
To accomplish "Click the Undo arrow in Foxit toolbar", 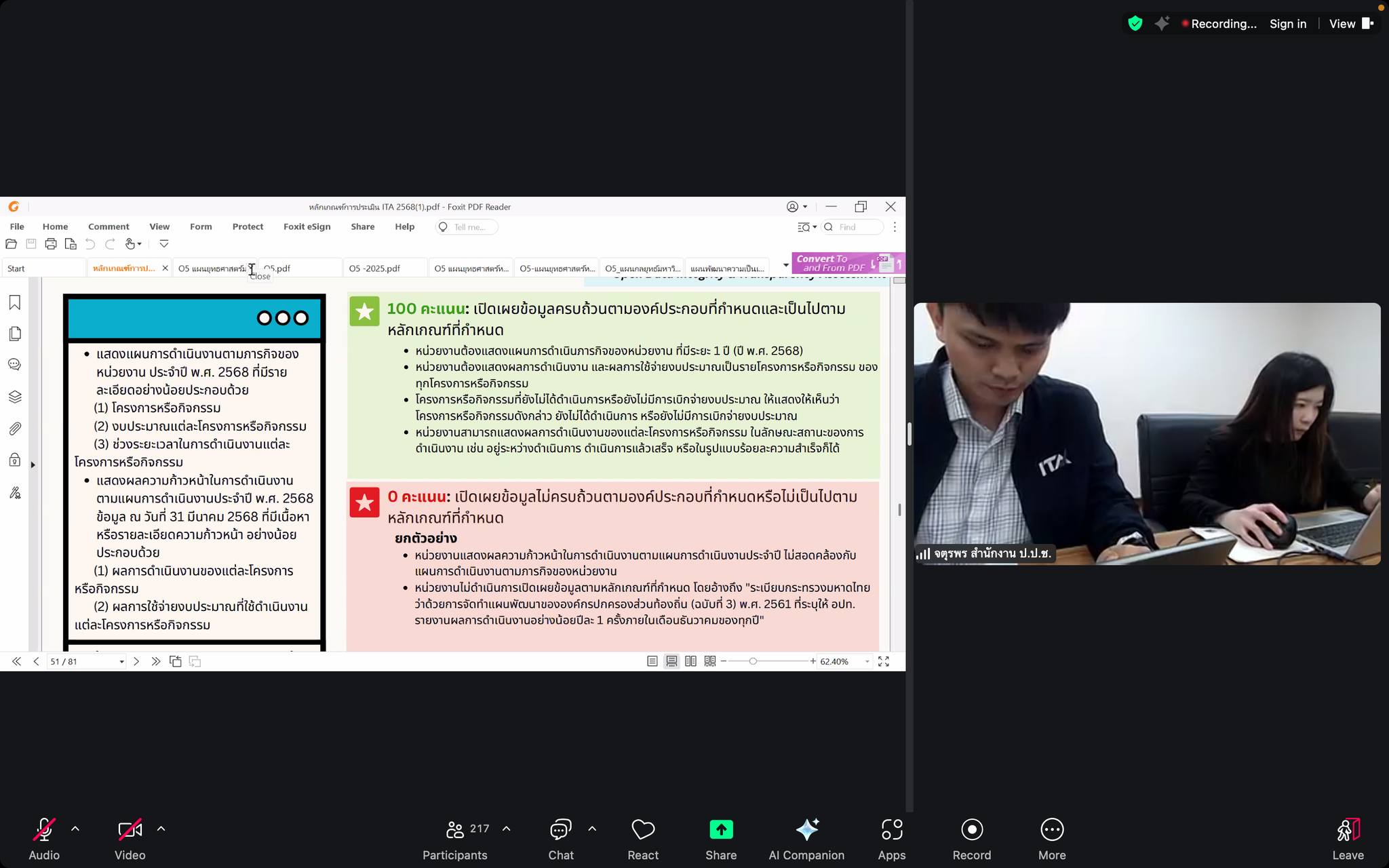I will (x=90, y=244).
